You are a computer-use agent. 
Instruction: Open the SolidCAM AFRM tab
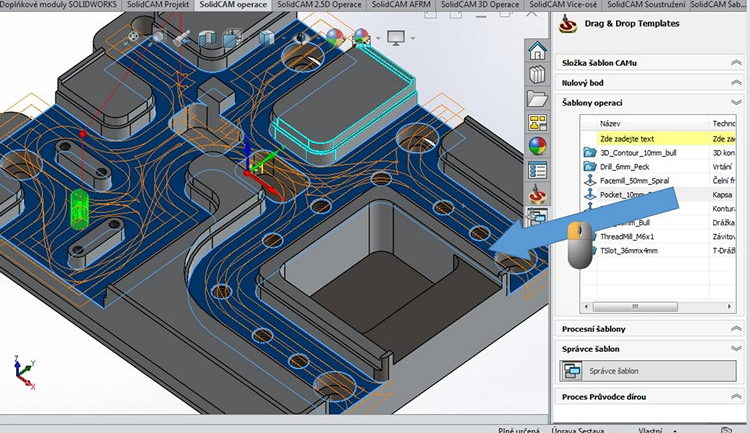[401, 5]
